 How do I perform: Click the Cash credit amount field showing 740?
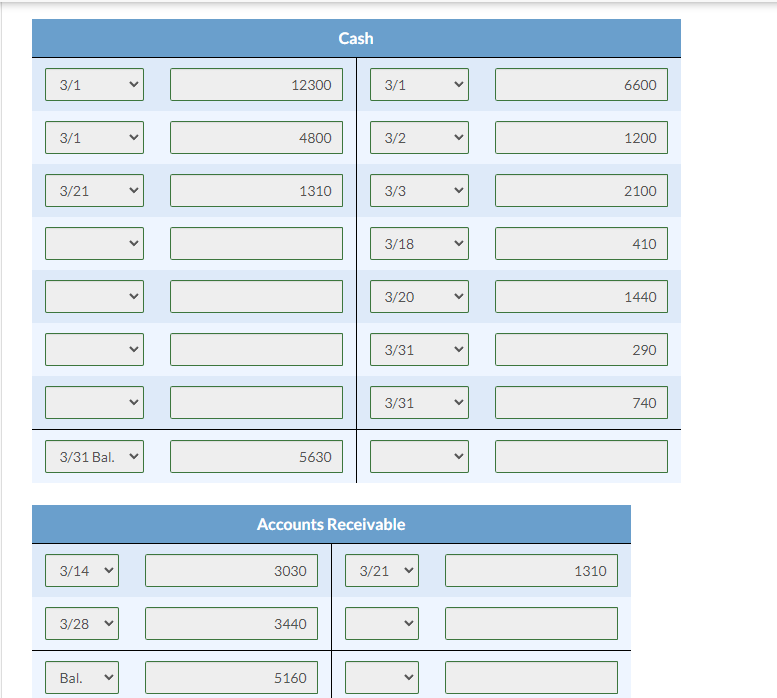pyautogui.click(x=581, y=403)
